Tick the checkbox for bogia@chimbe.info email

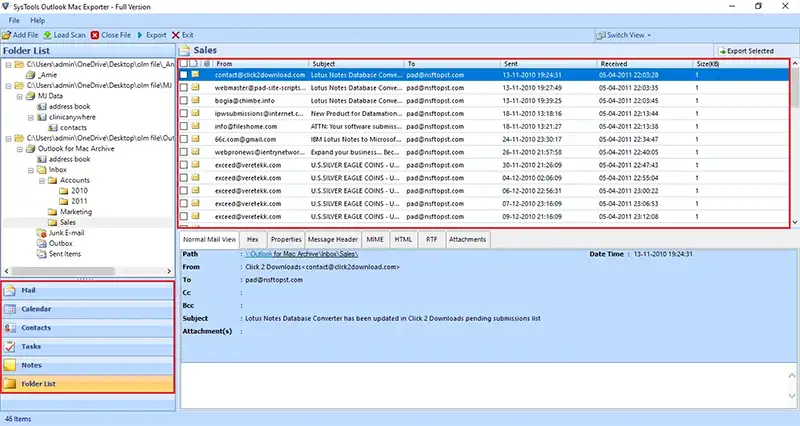pyautogui.click(x=184, y=101)
